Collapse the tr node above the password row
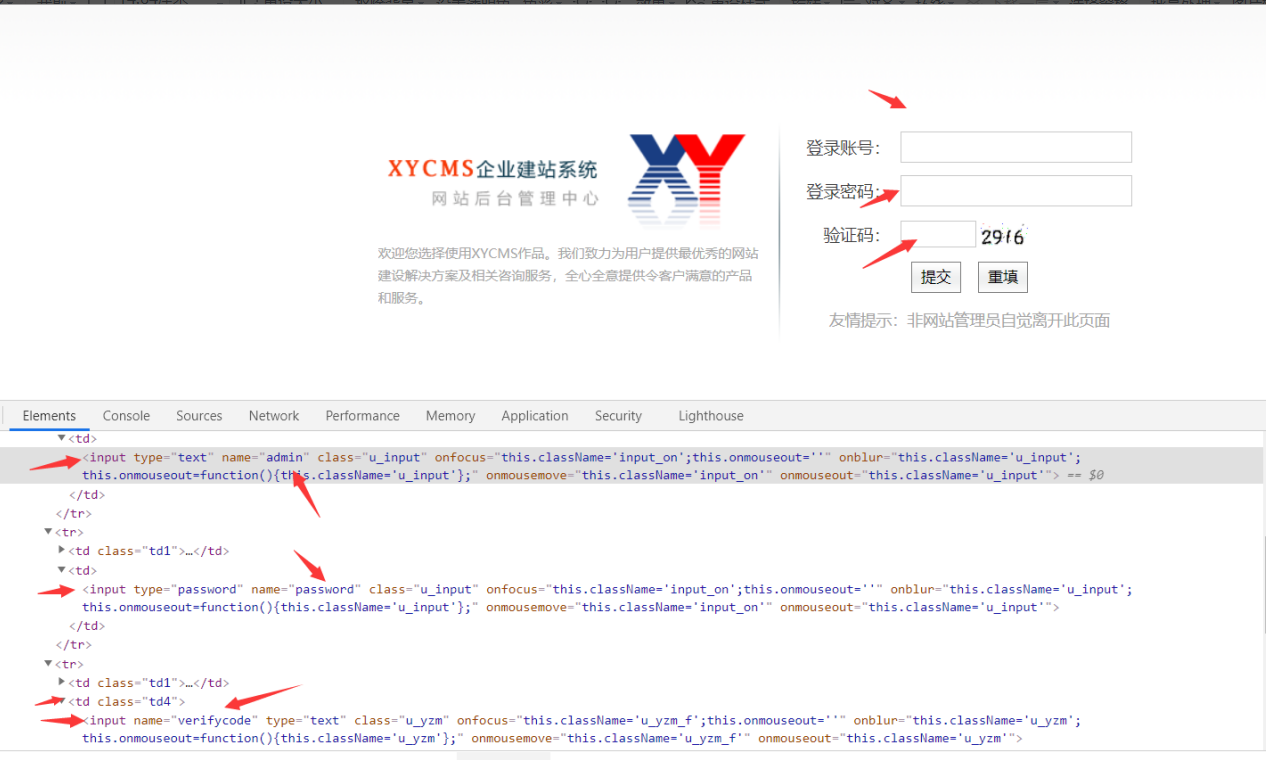Image resolution: width=1266 pixels, height=760 pixels. pos(49,532)
